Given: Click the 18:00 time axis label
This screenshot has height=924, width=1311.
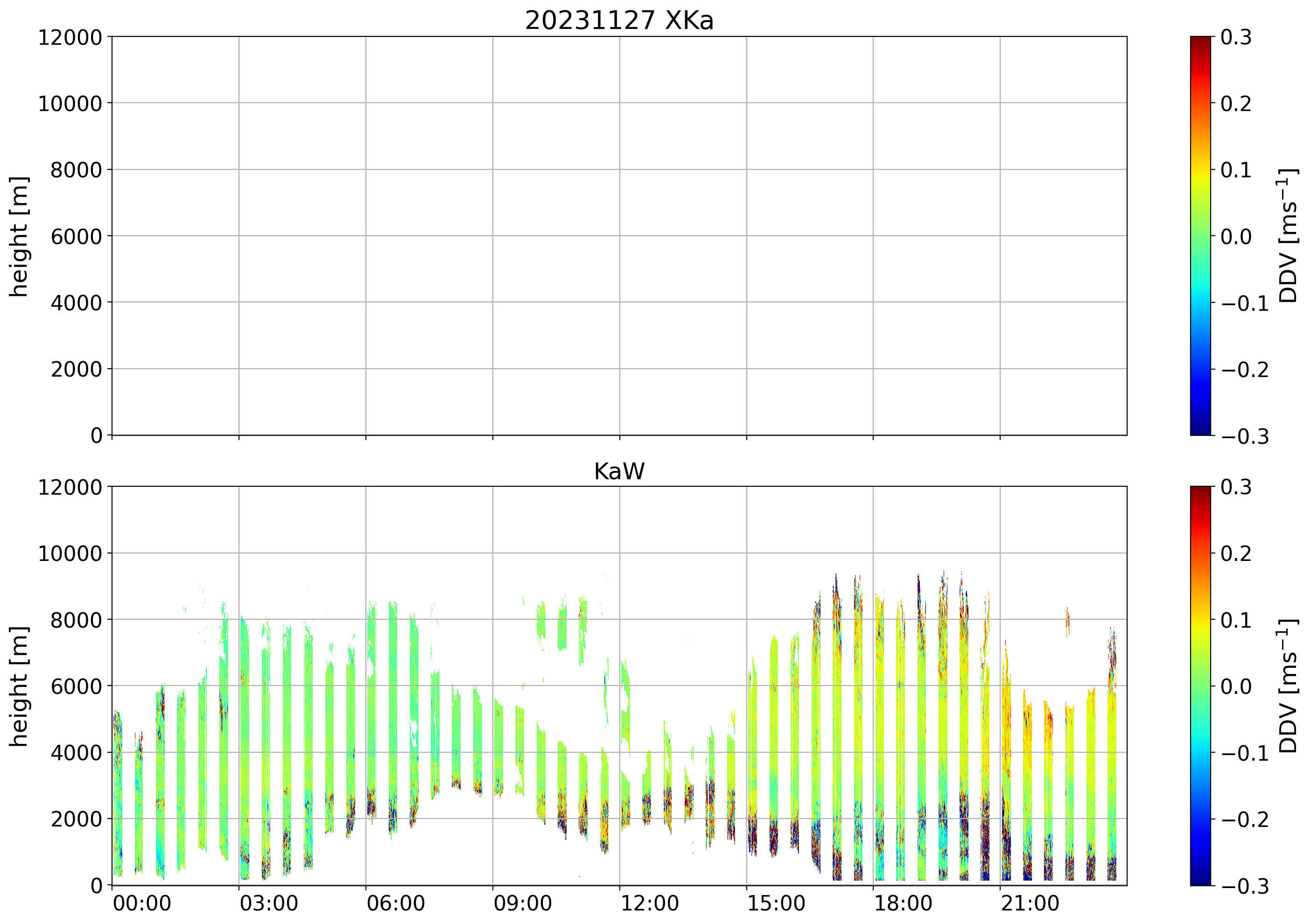Looking at the screenshot, I should tap(903, 904).
